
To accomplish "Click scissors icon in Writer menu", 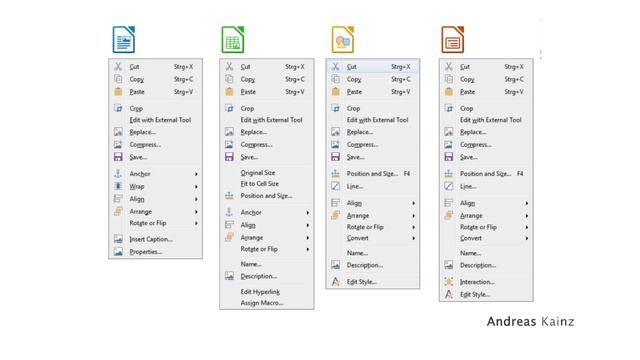I will pos(118,67).
